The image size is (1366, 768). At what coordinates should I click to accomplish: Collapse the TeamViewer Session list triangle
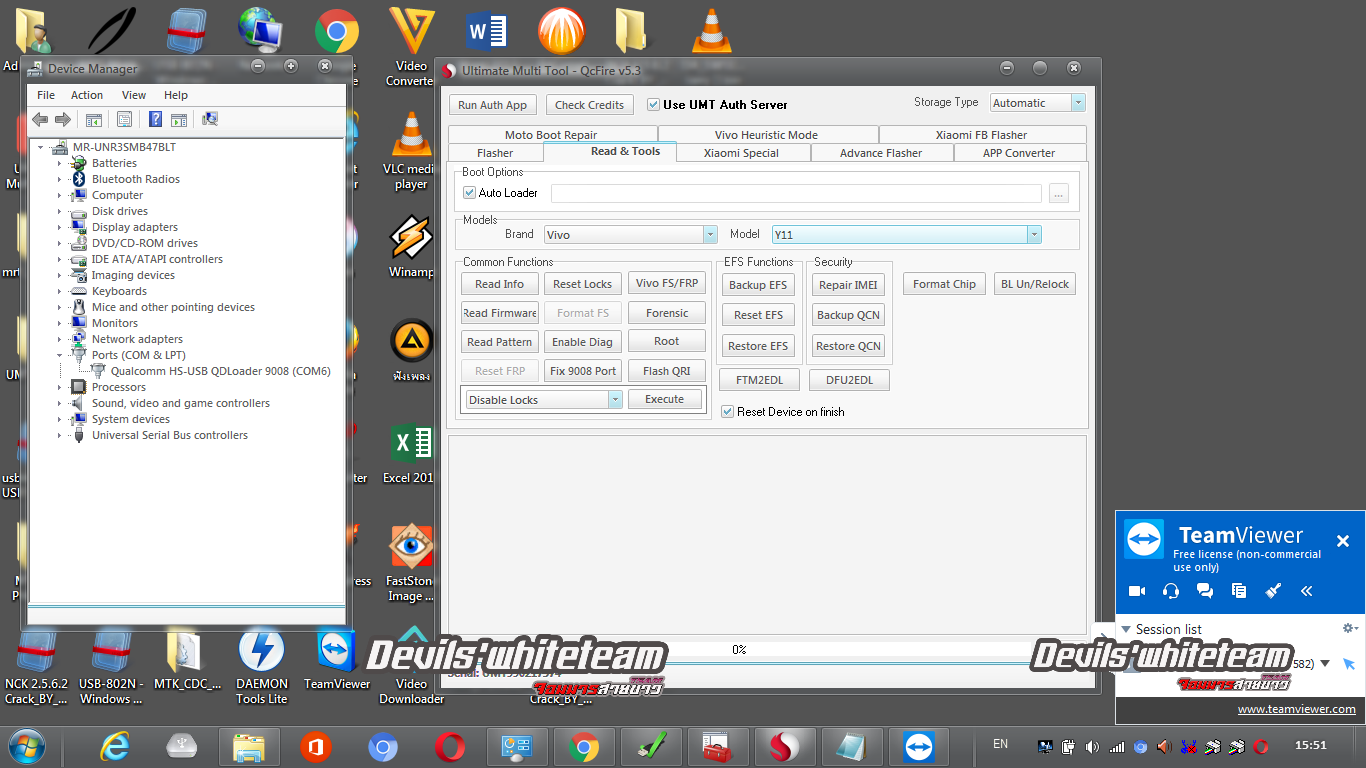tap(1126, 629)
